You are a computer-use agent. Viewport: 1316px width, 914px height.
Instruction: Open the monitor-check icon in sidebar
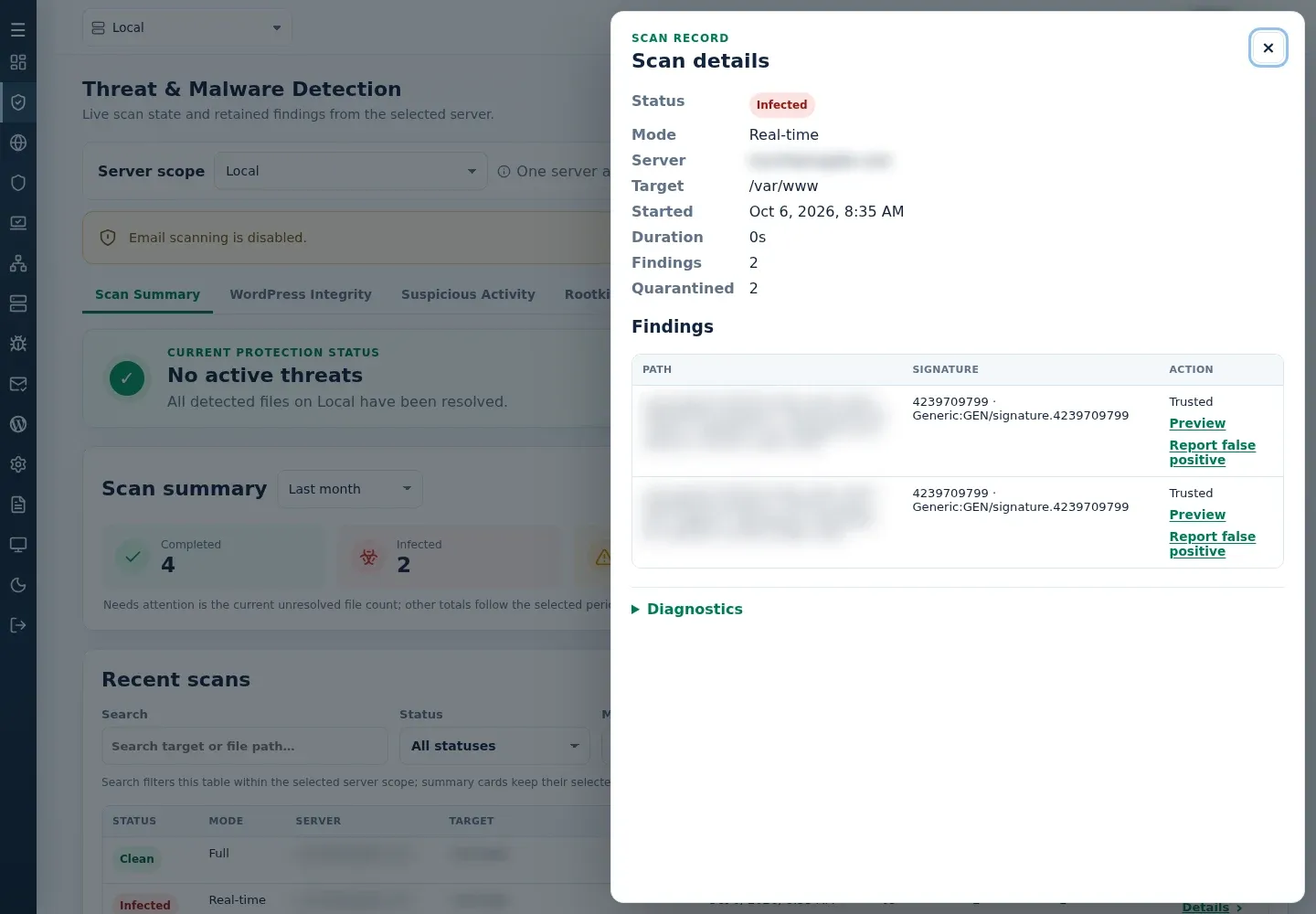coord(18,223)
